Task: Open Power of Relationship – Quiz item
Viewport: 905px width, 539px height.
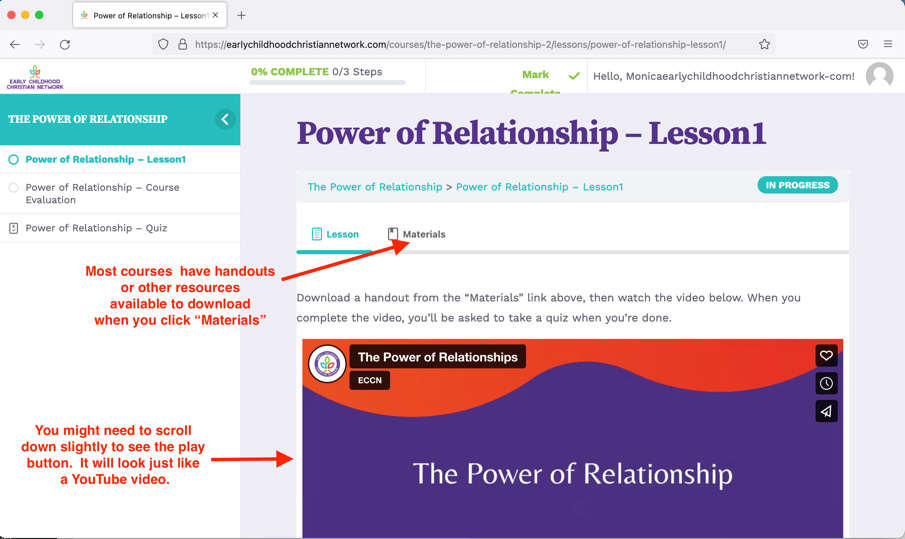Action: point(96,228)
